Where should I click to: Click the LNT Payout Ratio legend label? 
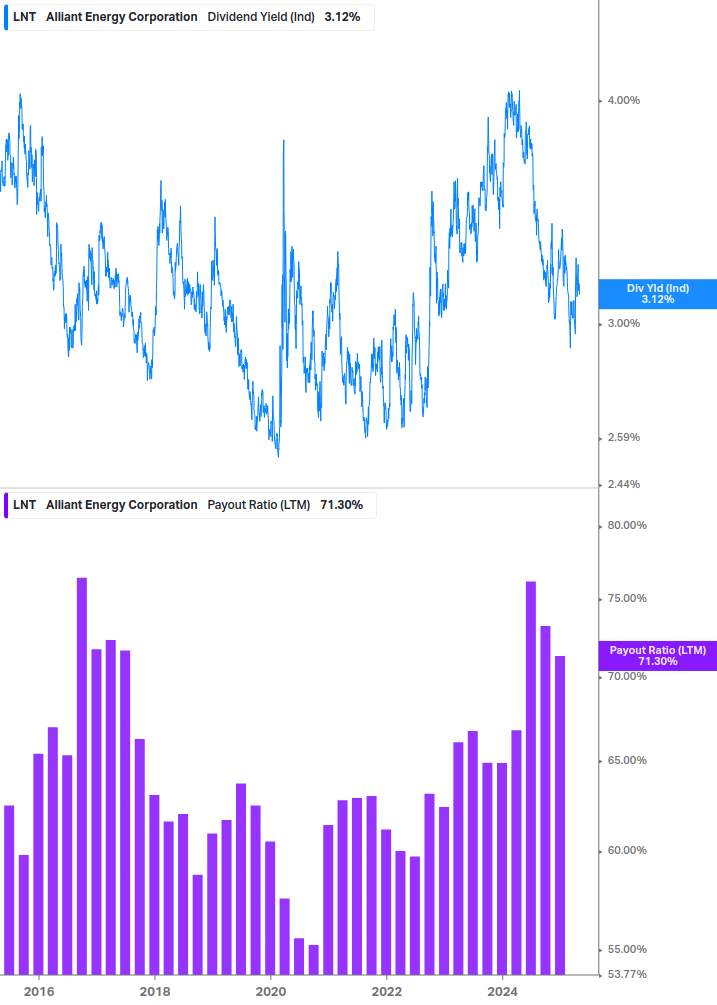190,505
